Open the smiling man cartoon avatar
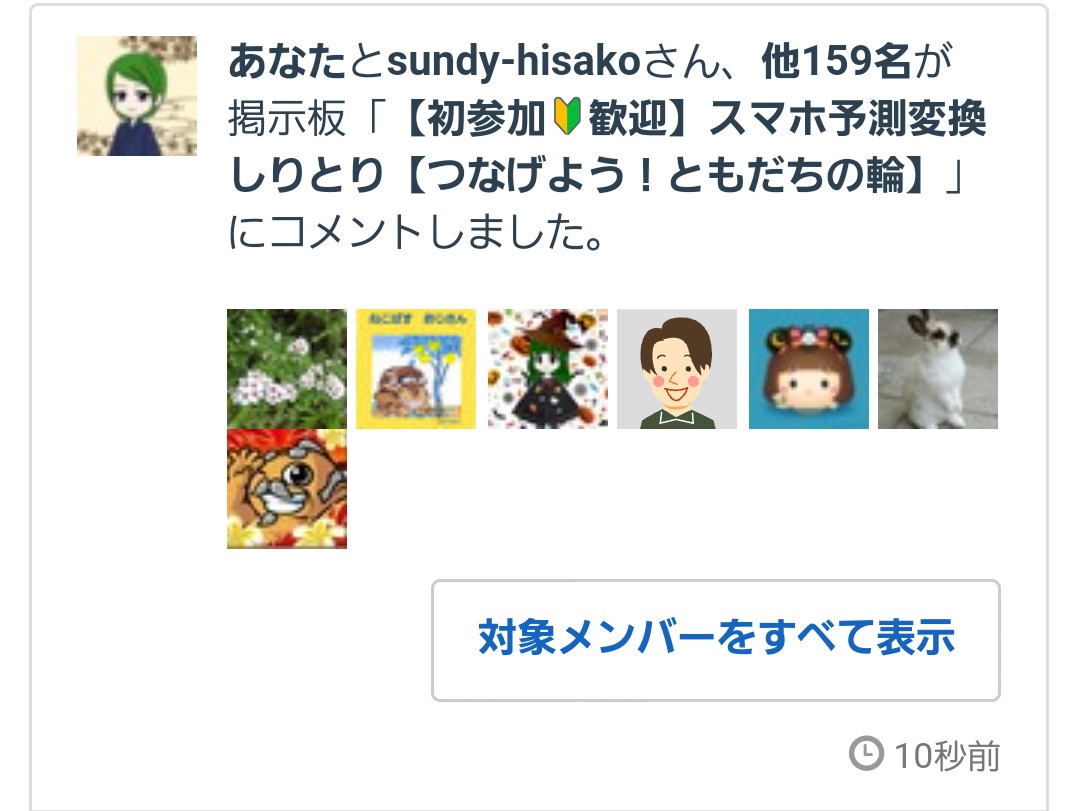Image resolution: width=1079 pixels, height=811 pixels. 676,369
